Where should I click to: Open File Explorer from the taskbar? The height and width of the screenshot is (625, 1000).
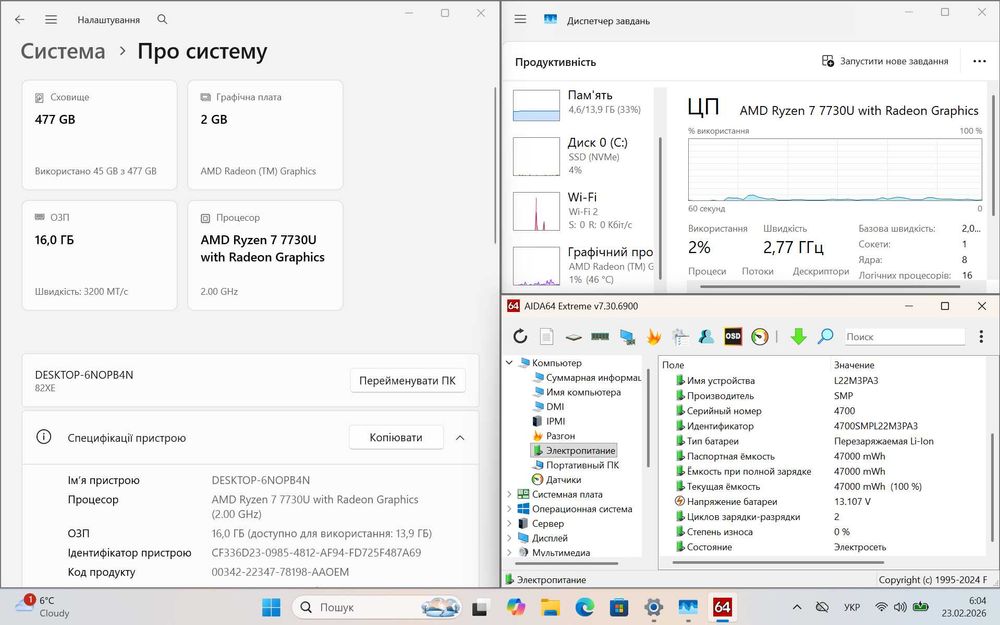pos(550,607)
